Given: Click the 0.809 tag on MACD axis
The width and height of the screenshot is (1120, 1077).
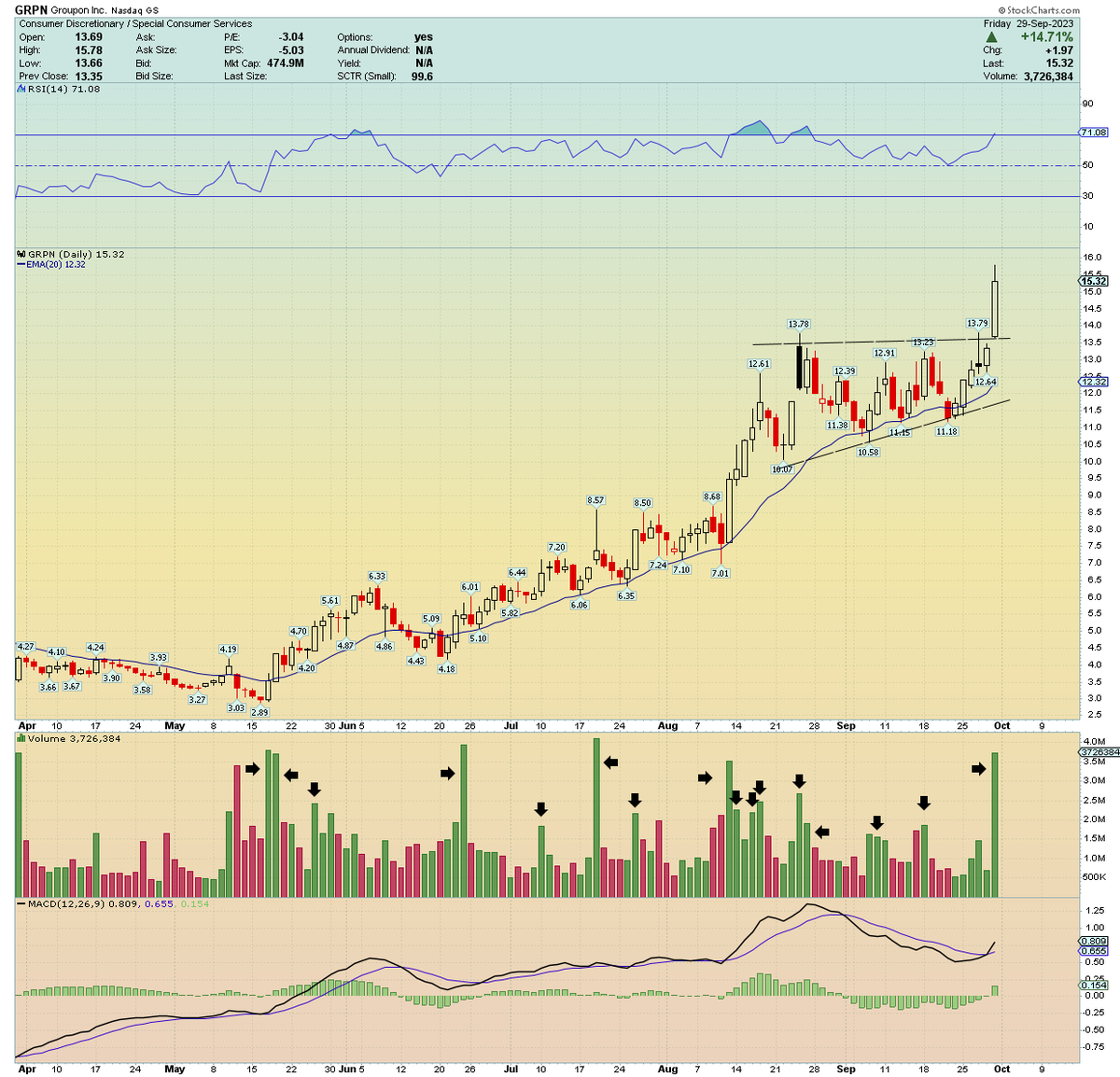Looking at the screenshot, I should click(x=1094, y=941).
